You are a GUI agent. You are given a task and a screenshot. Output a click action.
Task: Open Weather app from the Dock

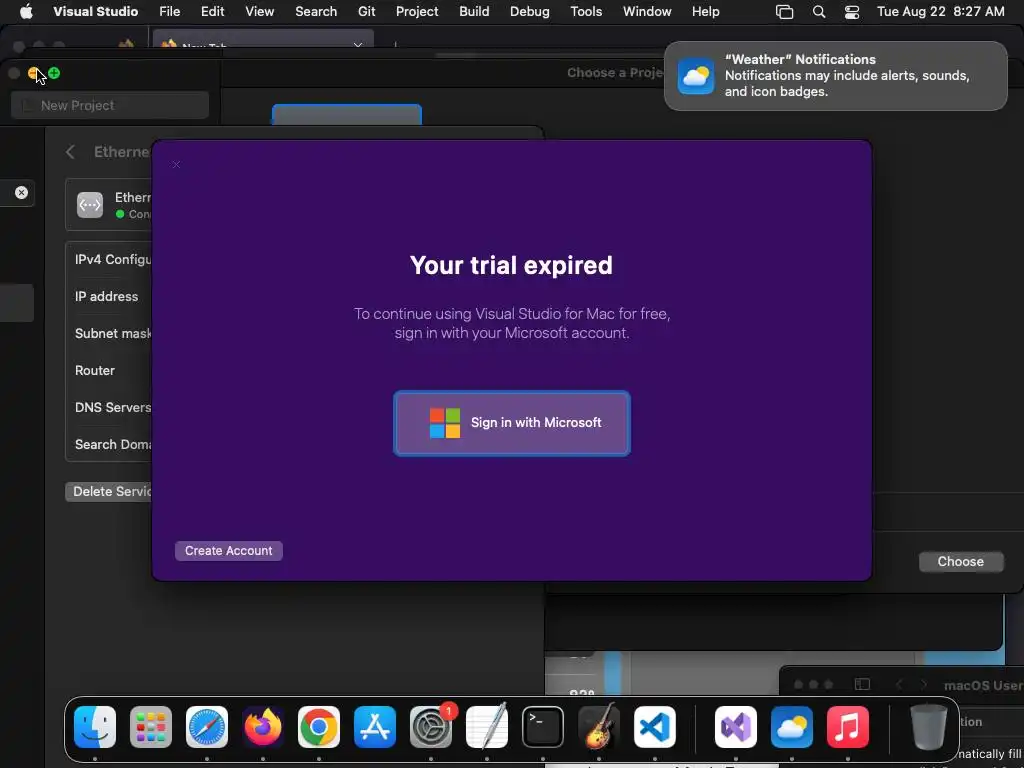point(792,727)
